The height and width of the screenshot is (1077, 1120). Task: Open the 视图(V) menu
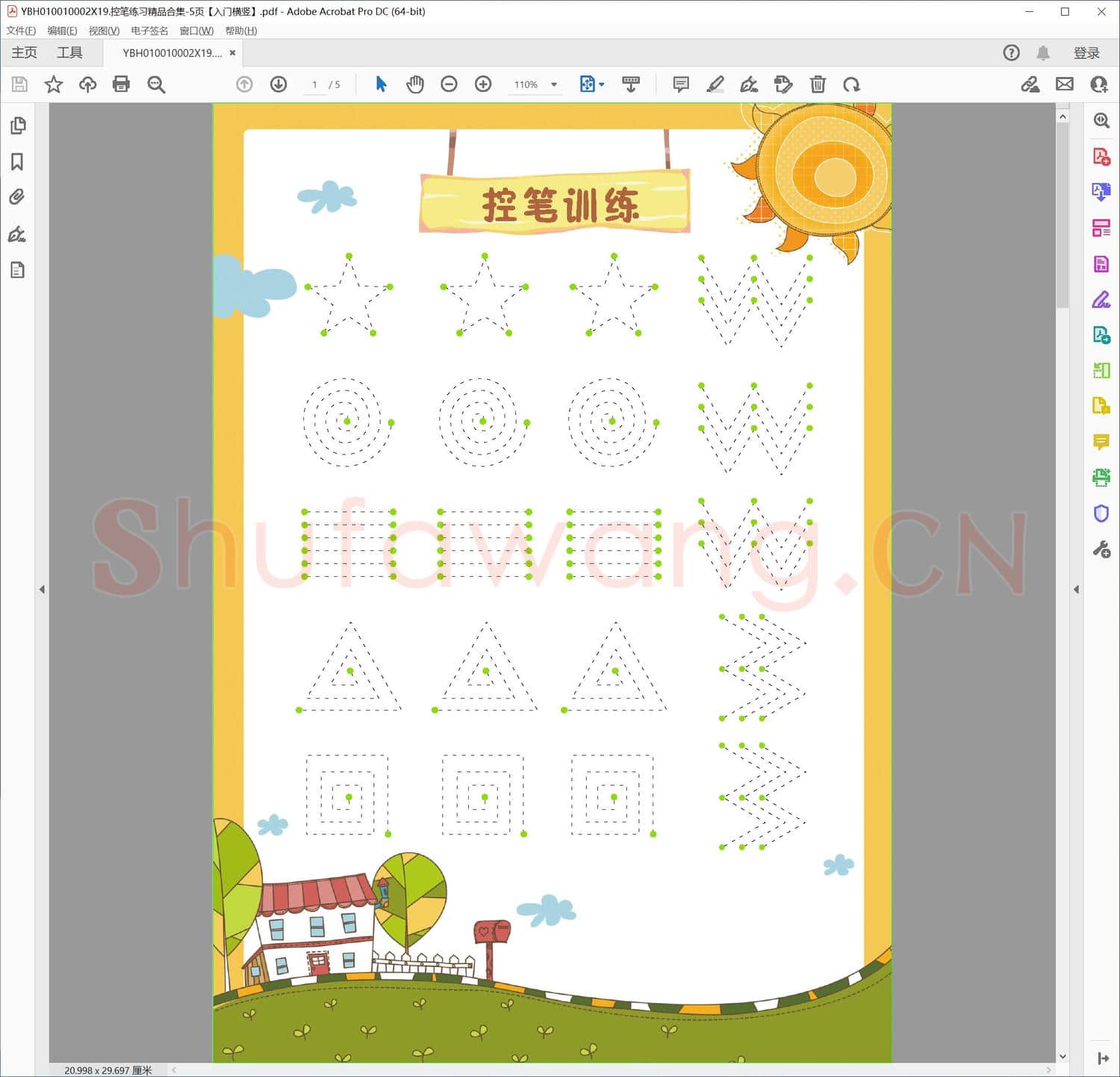(104, 31)
